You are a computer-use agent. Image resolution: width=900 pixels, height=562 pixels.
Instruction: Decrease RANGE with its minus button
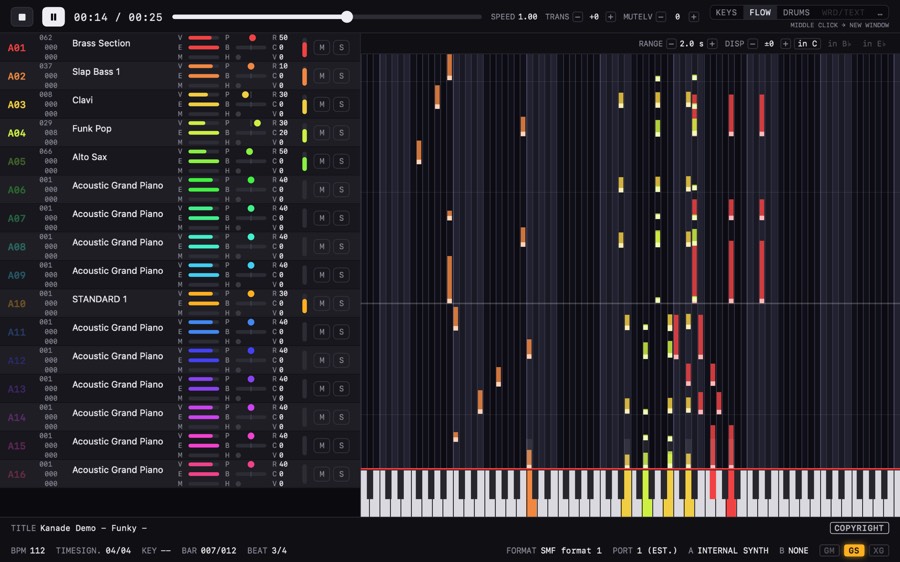pyautogui.click(x=671, y=44)
